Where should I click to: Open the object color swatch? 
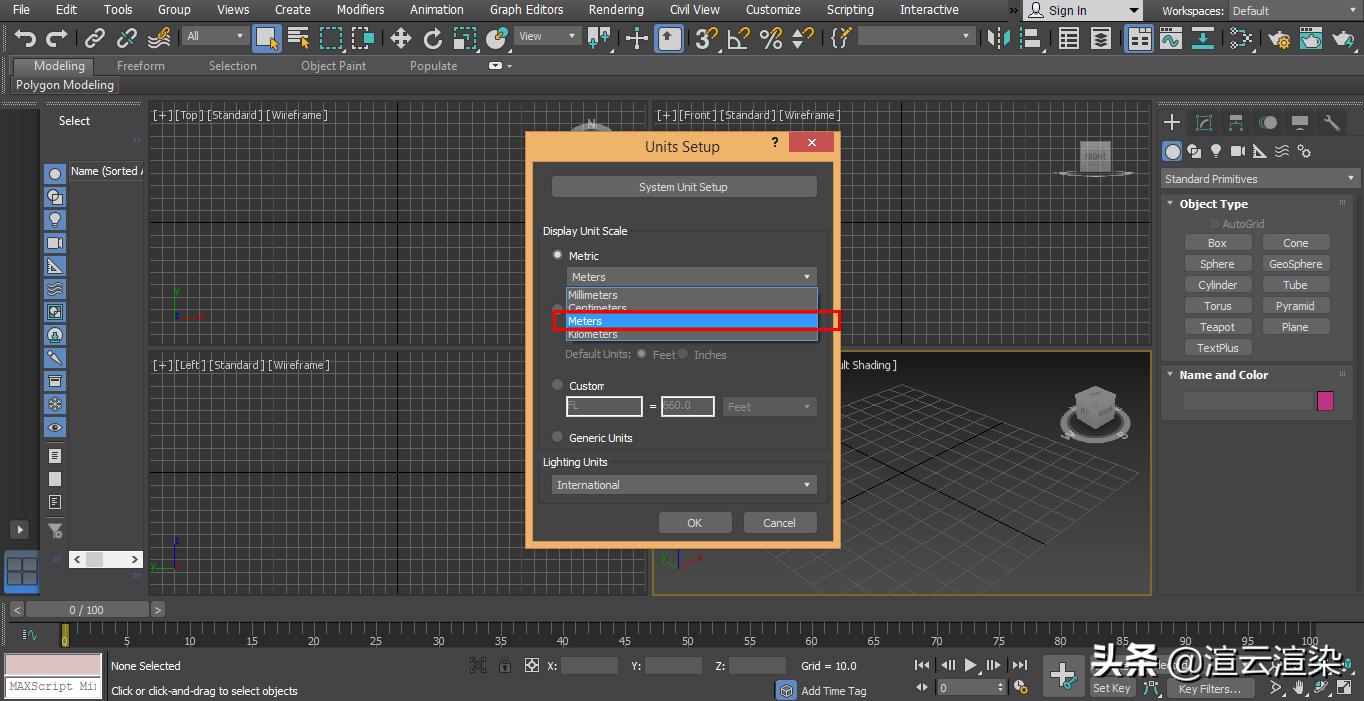(1325, 400)
